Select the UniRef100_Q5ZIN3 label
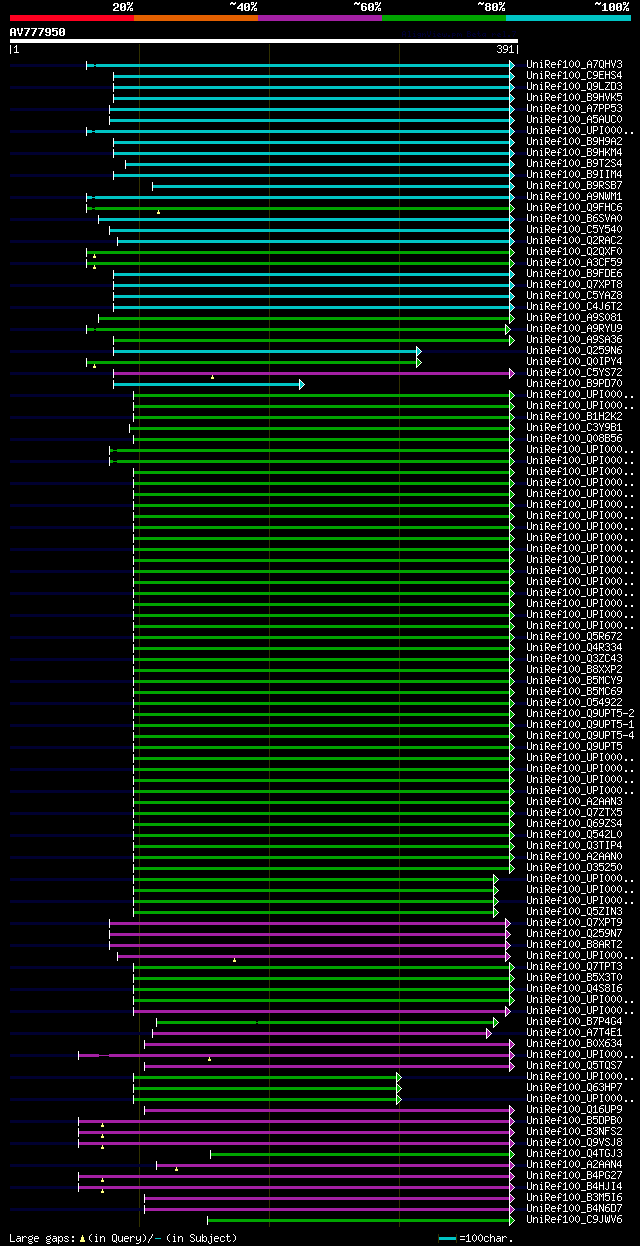 coord(574,911)
